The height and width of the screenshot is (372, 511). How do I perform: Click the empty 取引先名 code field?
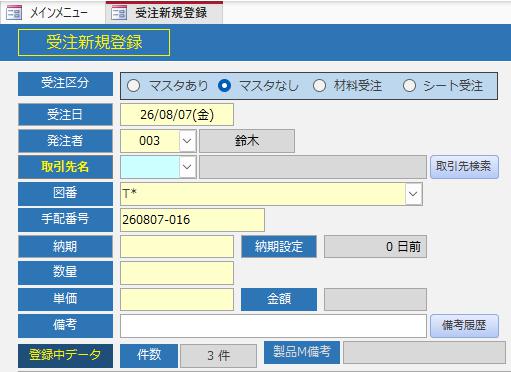[150, 167]
